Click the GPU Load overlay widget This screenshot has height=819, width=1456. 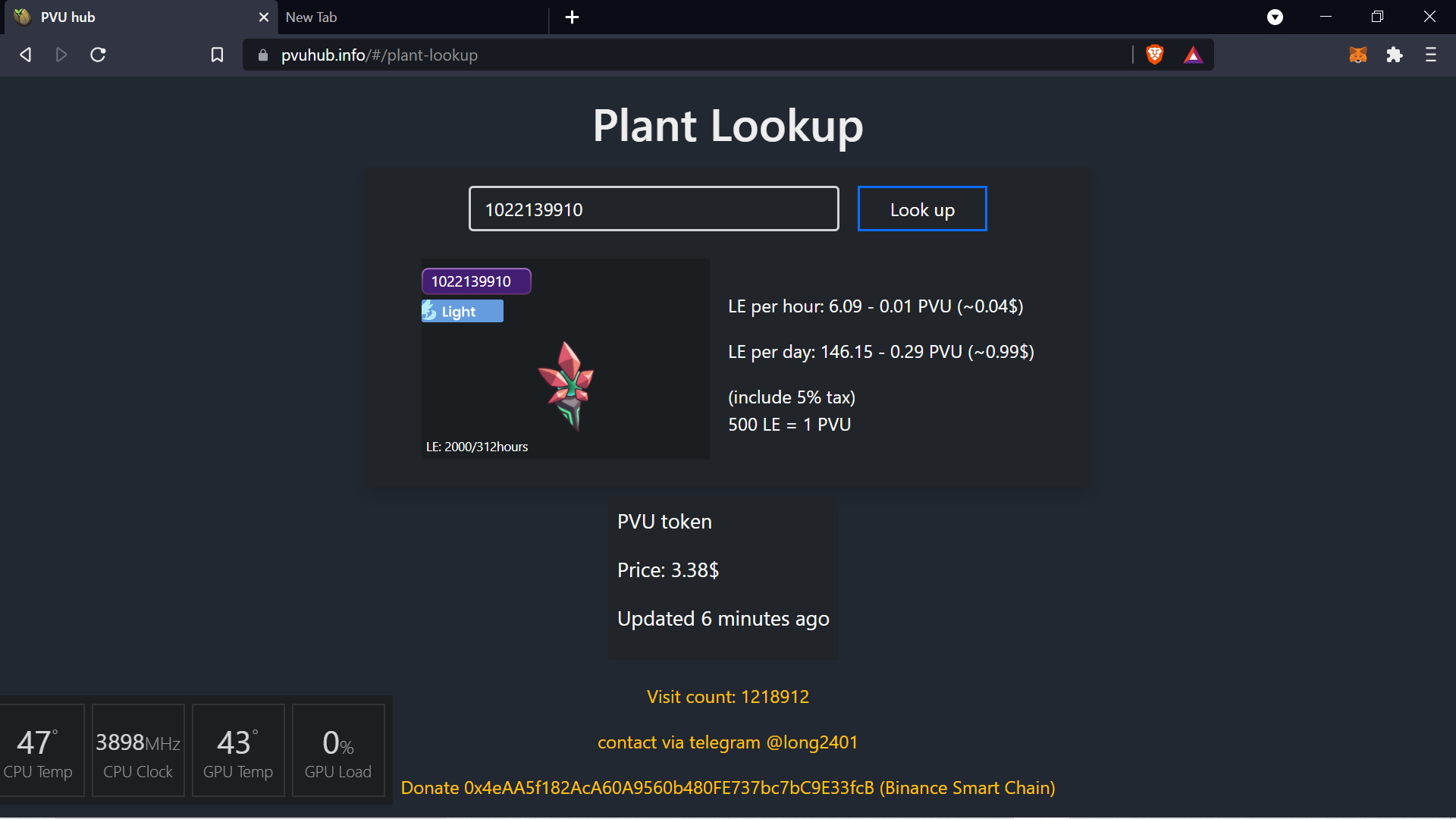338,751
